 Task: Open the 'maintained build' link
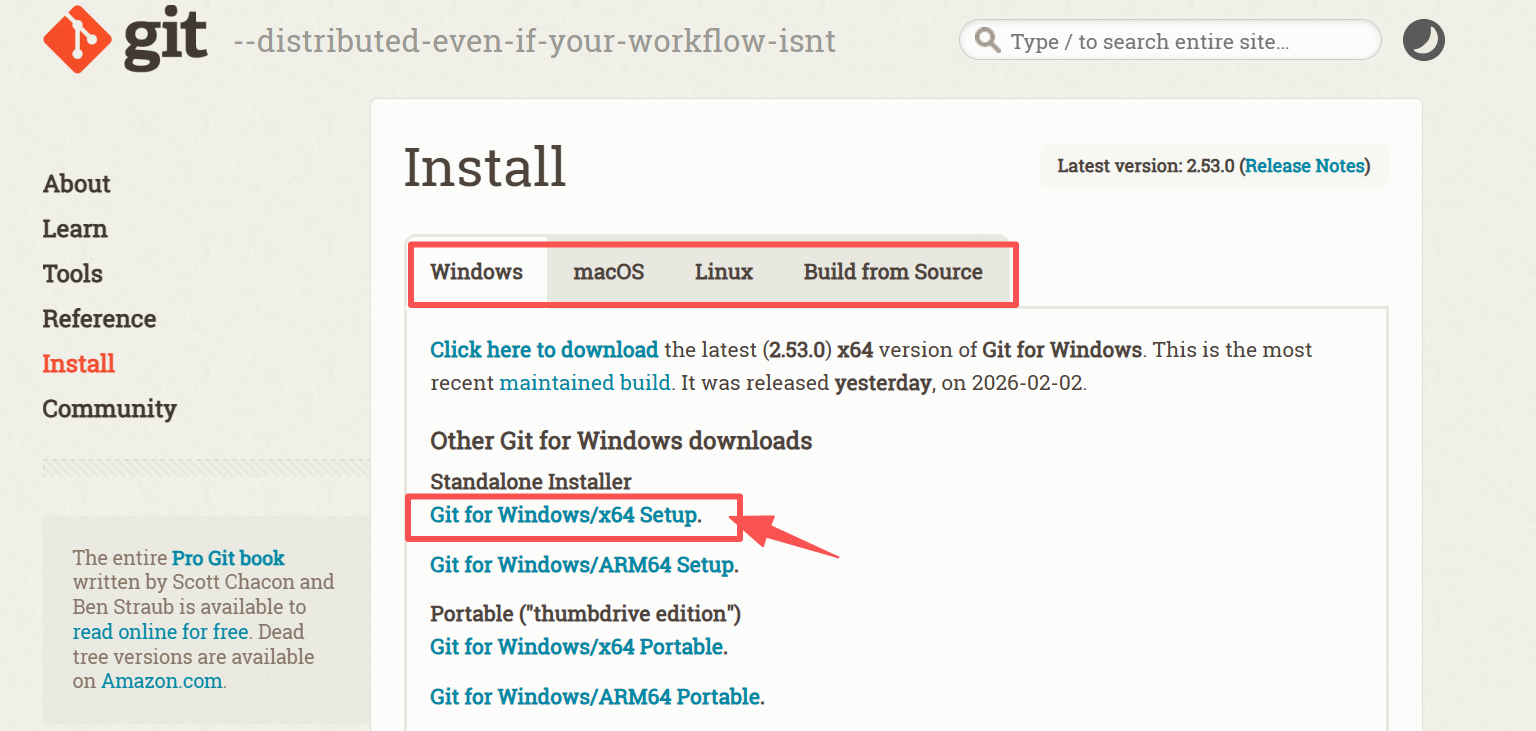[x=585, y=383]
